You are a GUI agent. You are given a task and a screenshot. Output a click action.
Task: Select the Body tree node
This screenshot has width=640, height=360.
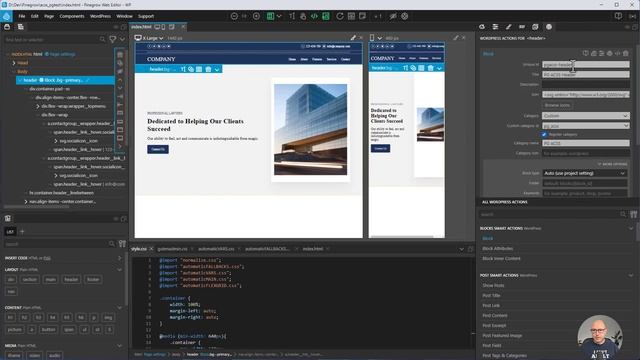coord(22,71)
